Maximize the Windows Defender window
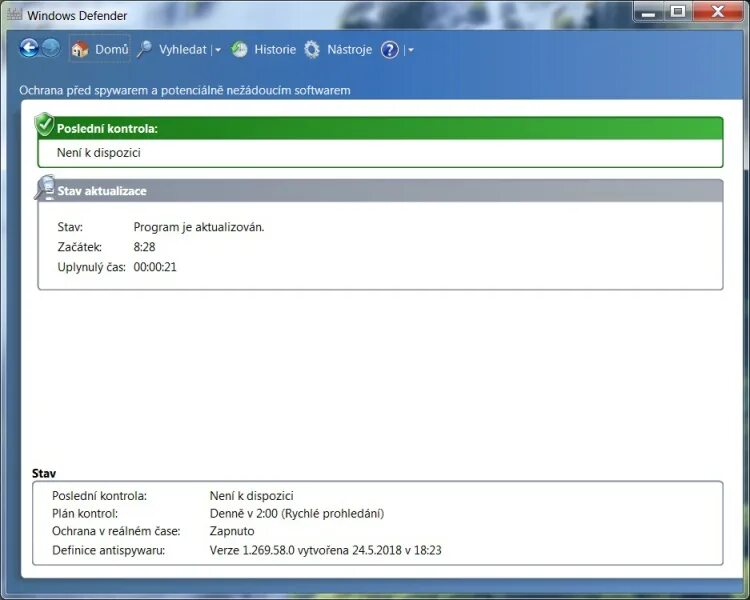This screenshot has height=600, width=750. click(677, 11)
